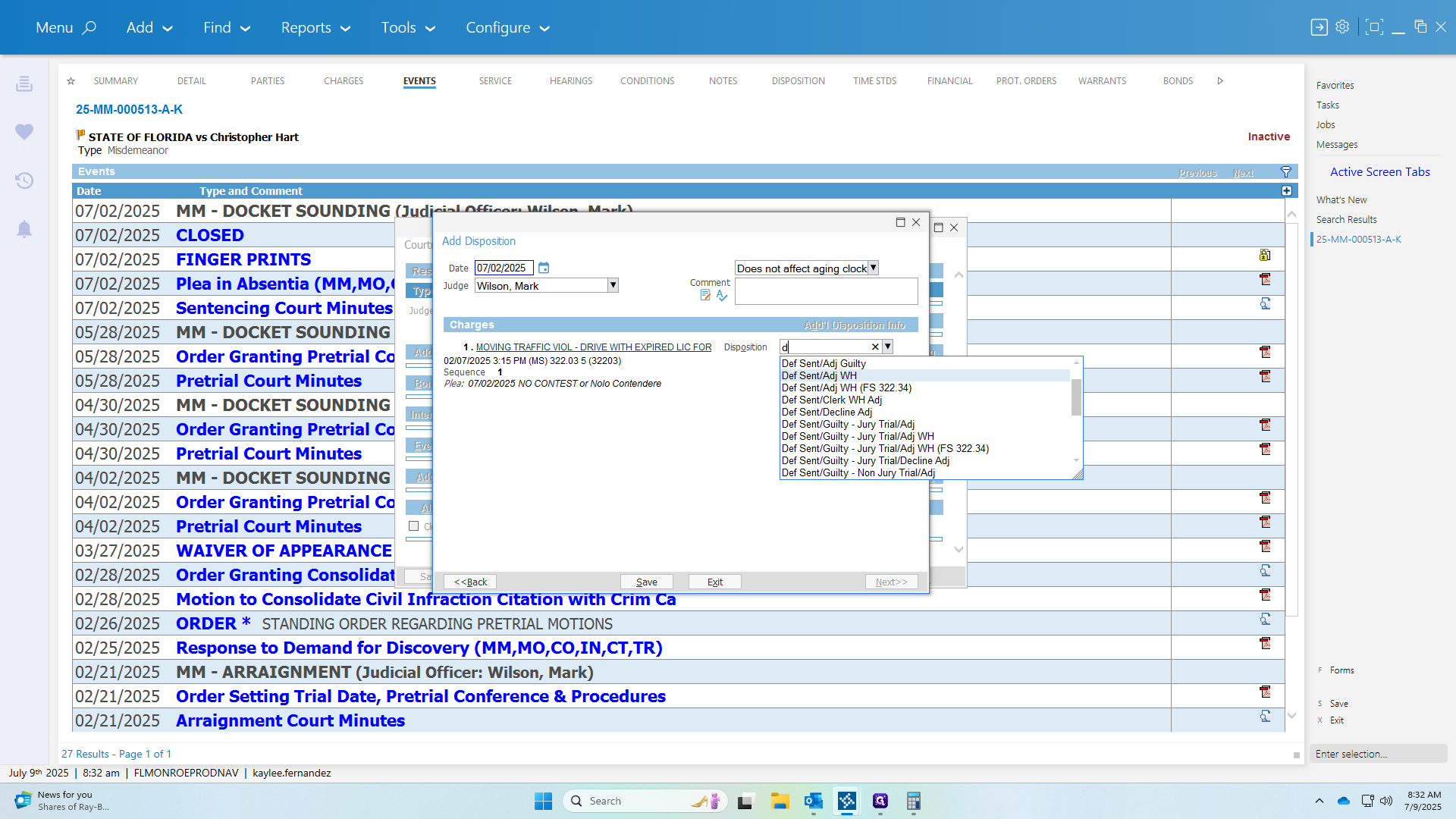Expand the Add menu
1456x819 pixels.
pos(149,27)
